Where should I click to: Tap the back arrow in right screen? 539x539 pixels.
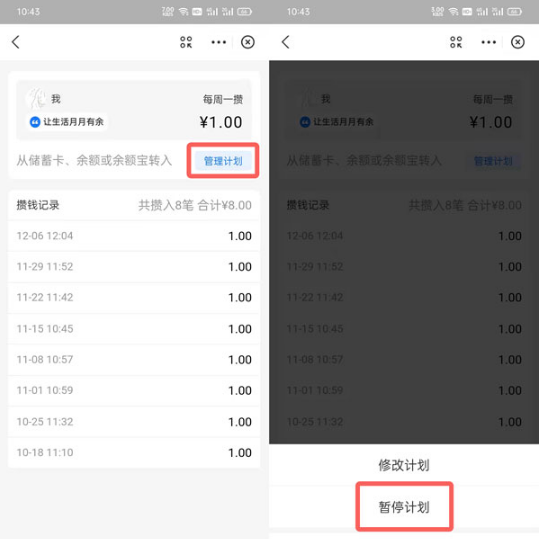[x=285, y=42]
